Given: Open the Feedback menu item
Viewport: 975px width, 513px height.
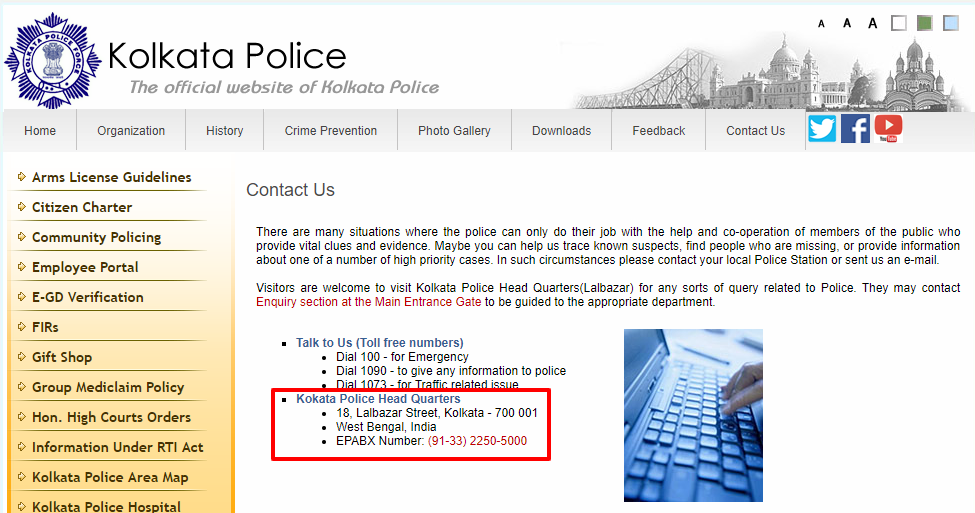Looking at the screenshot, I should click(x=658, y=131).
